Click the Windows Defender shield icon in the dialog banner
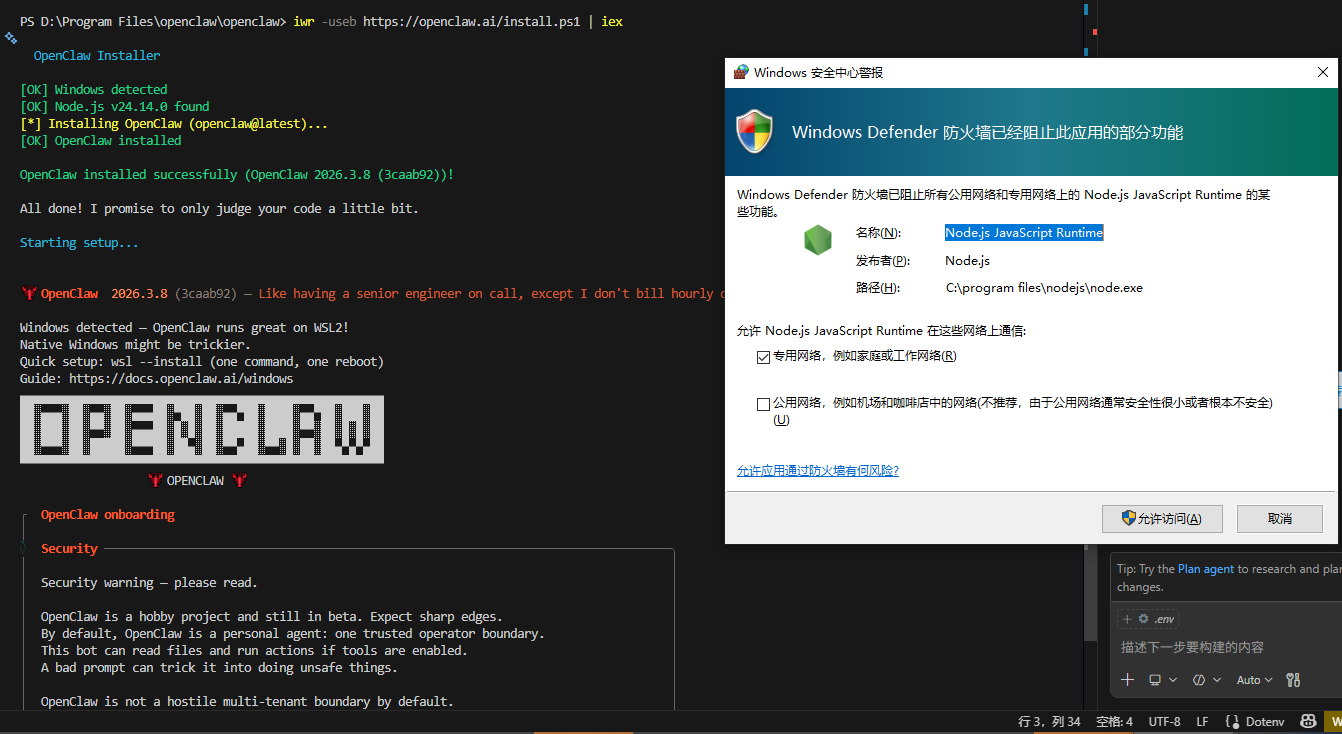Image resolution: width=1342 pixels, height=734 pixels. (x=755, y=131)
